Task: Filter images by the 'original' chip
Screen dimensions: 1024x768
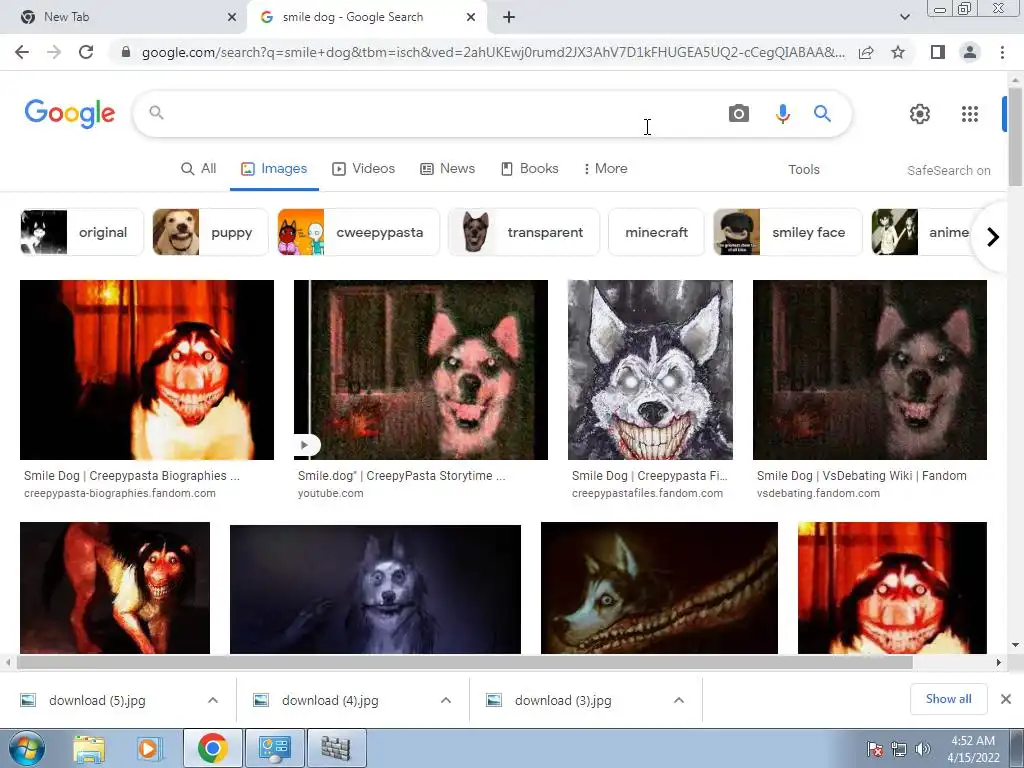Action: (x=82, y=232)
